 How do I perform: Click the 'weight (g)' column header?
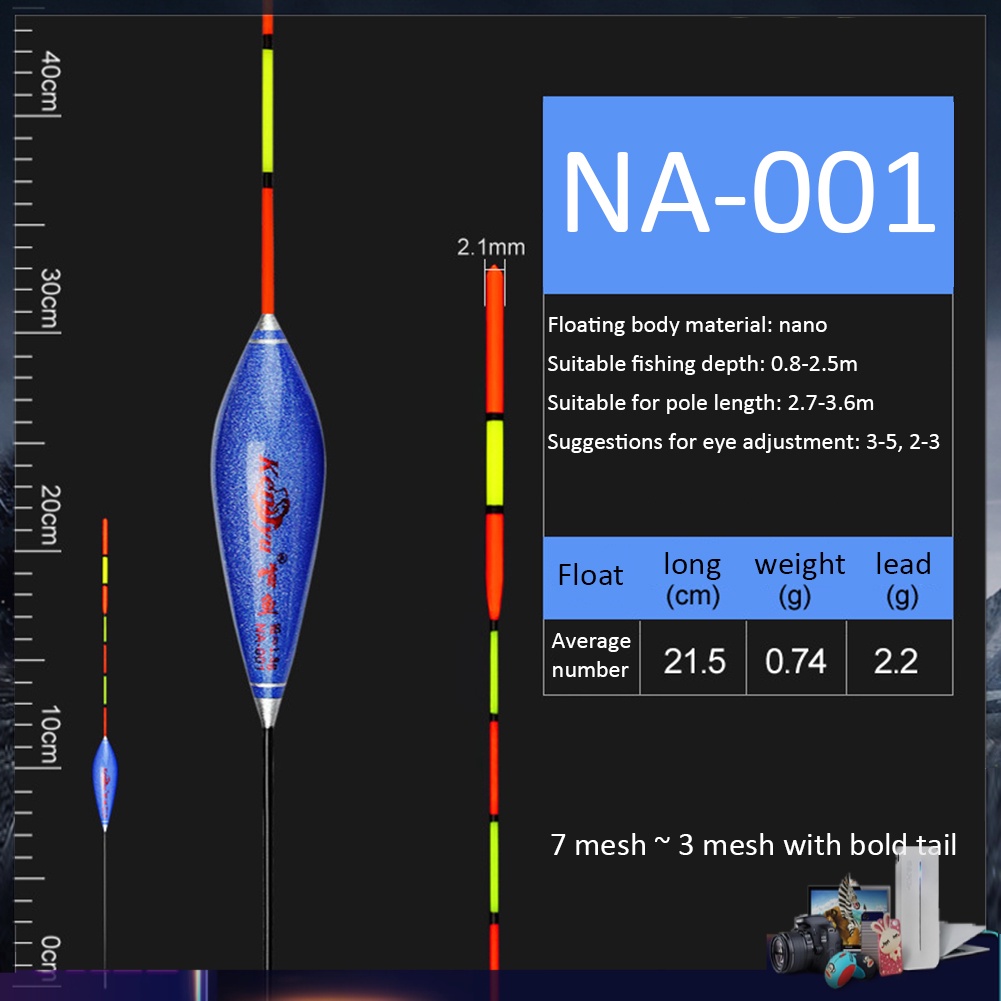(798, 579)
